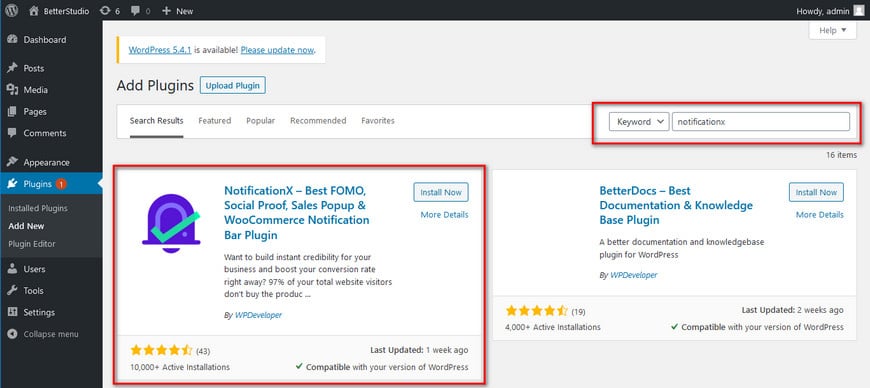Click the Please update now link
The width and height of the screenshot is (870, 388).
tap(277, 49)
